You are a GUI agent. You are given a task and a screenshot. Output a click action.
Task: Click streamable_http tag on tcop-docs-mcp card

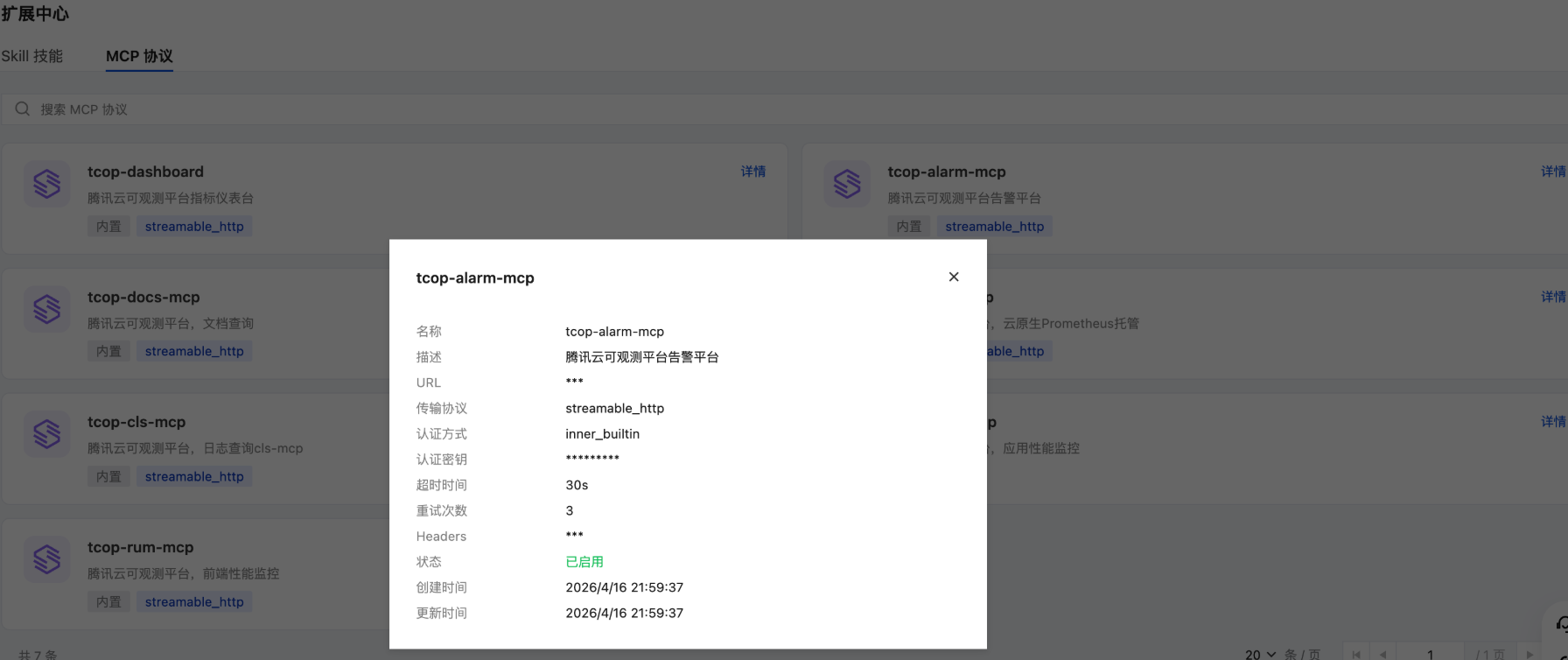pyautogui.click(x=194, y=351)
